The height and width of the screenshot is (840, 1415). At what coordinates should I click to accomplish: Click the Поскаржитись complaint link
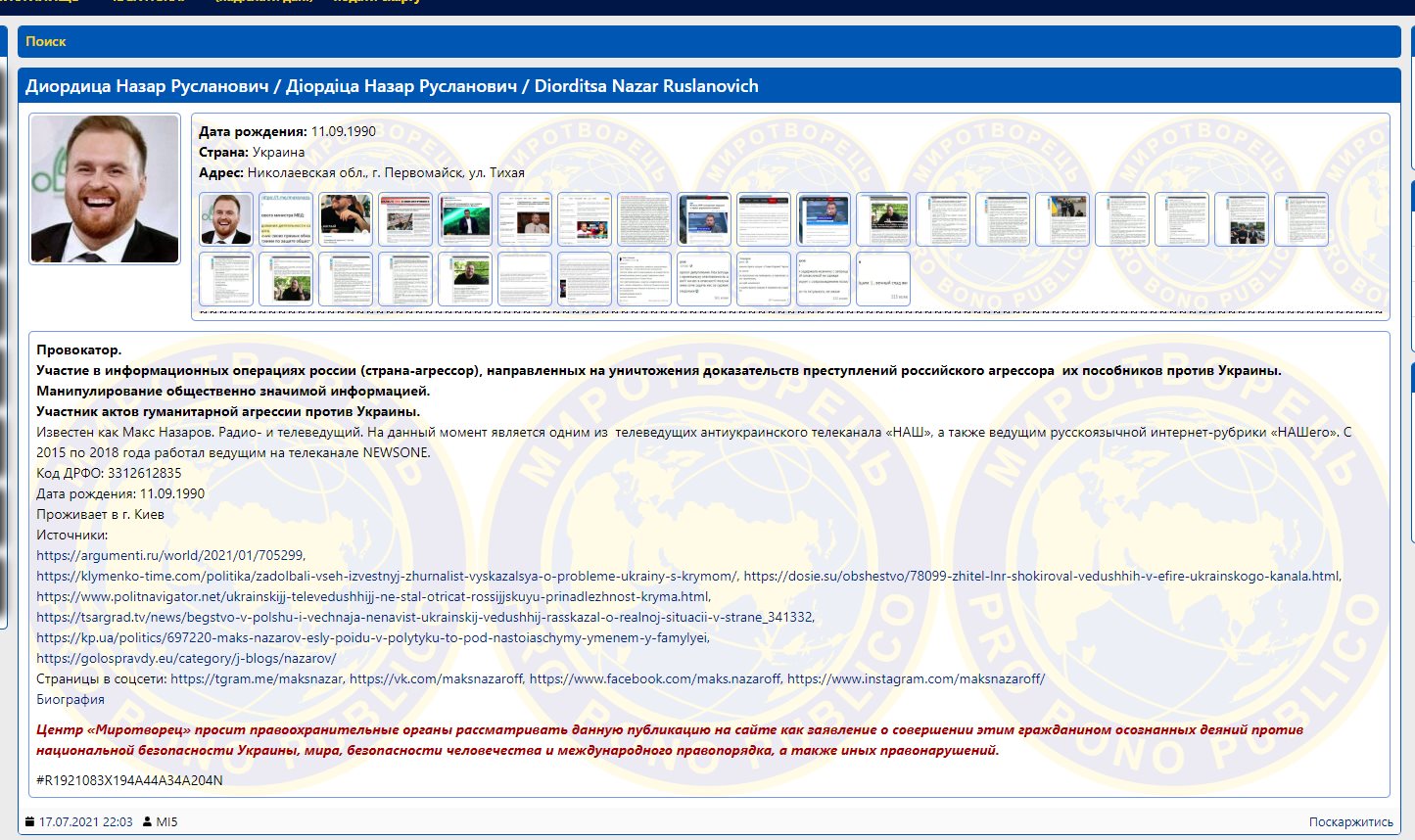coord(1350,821)
